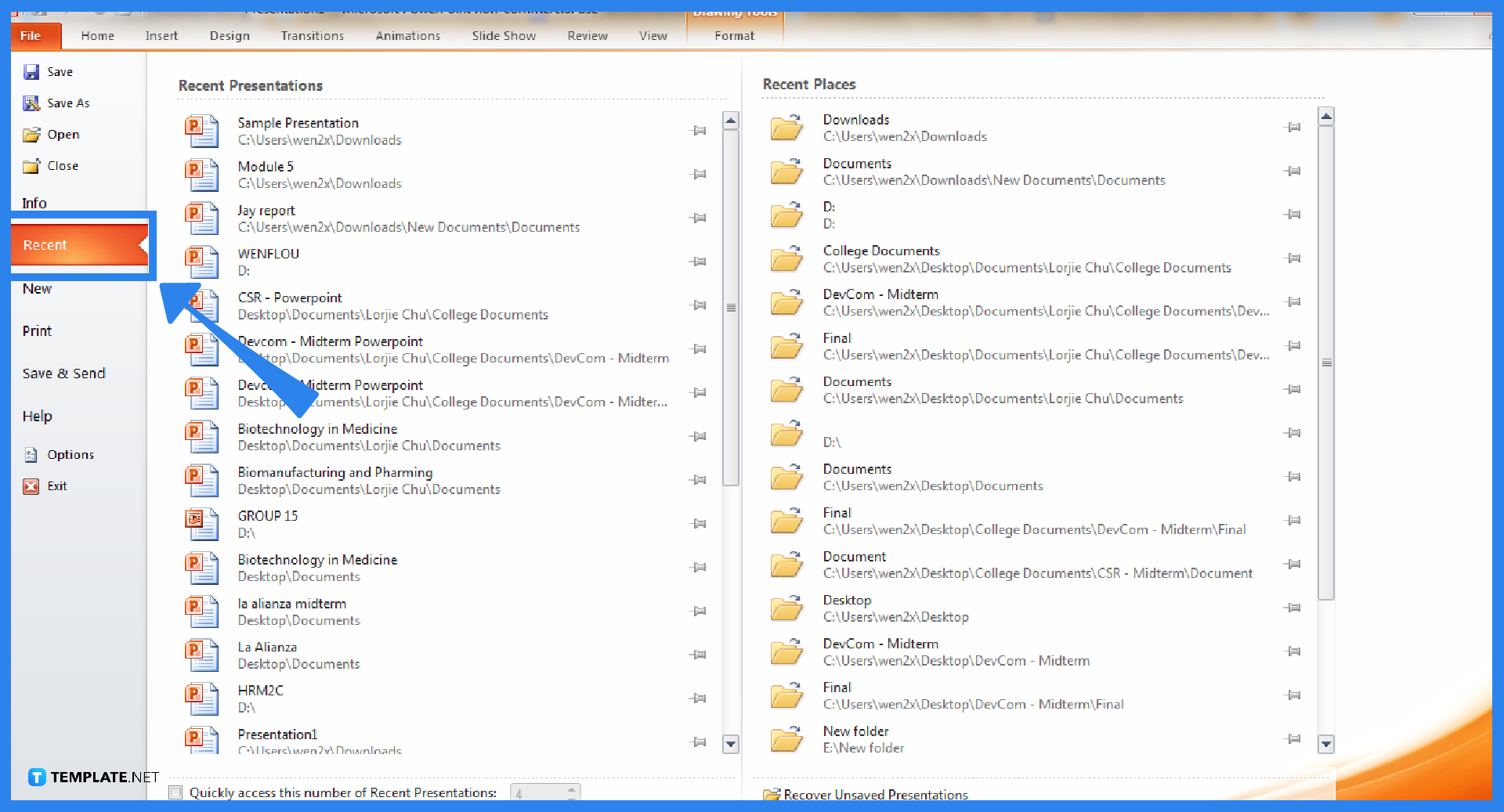Go to the Info section
The width and height of the screenshot is (1504, 812).
pyautogui.click(x=34, y=203)
